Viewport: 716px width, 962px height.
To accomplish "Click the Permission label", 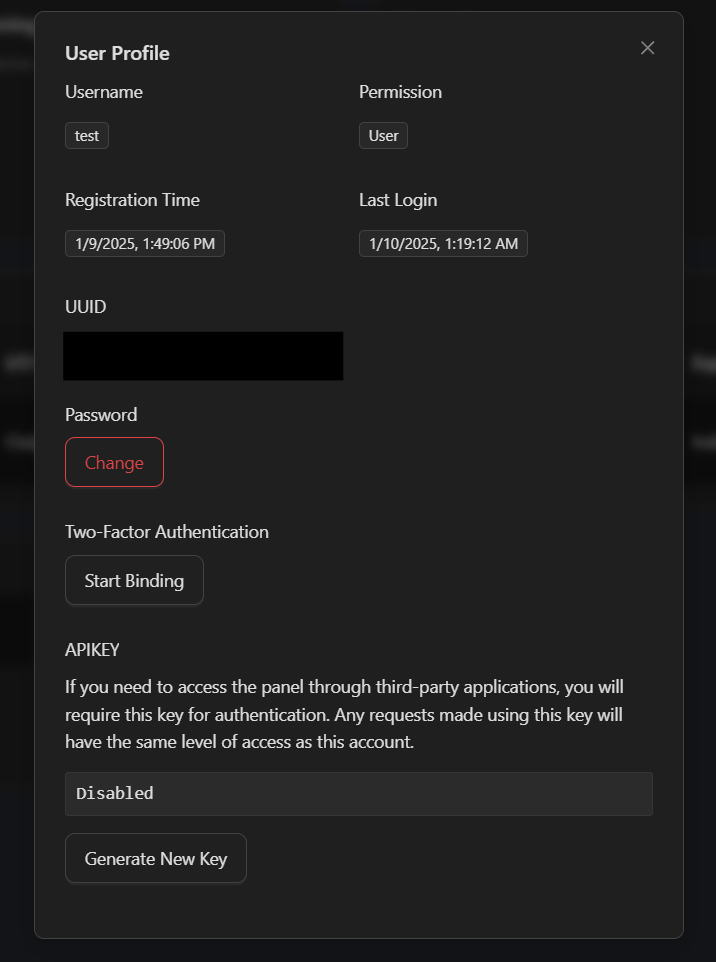I will (x=400, y=92).
